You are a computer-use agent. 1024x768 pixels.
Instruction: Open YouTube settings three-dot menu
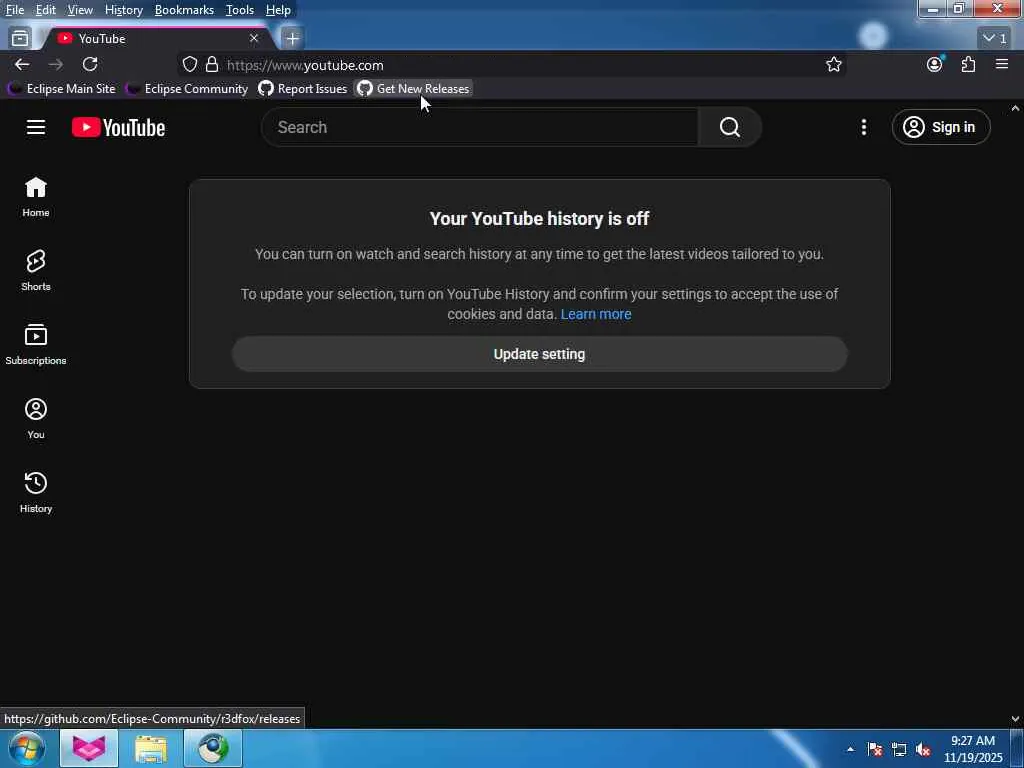pyautogui.click(x=863, y=127)
